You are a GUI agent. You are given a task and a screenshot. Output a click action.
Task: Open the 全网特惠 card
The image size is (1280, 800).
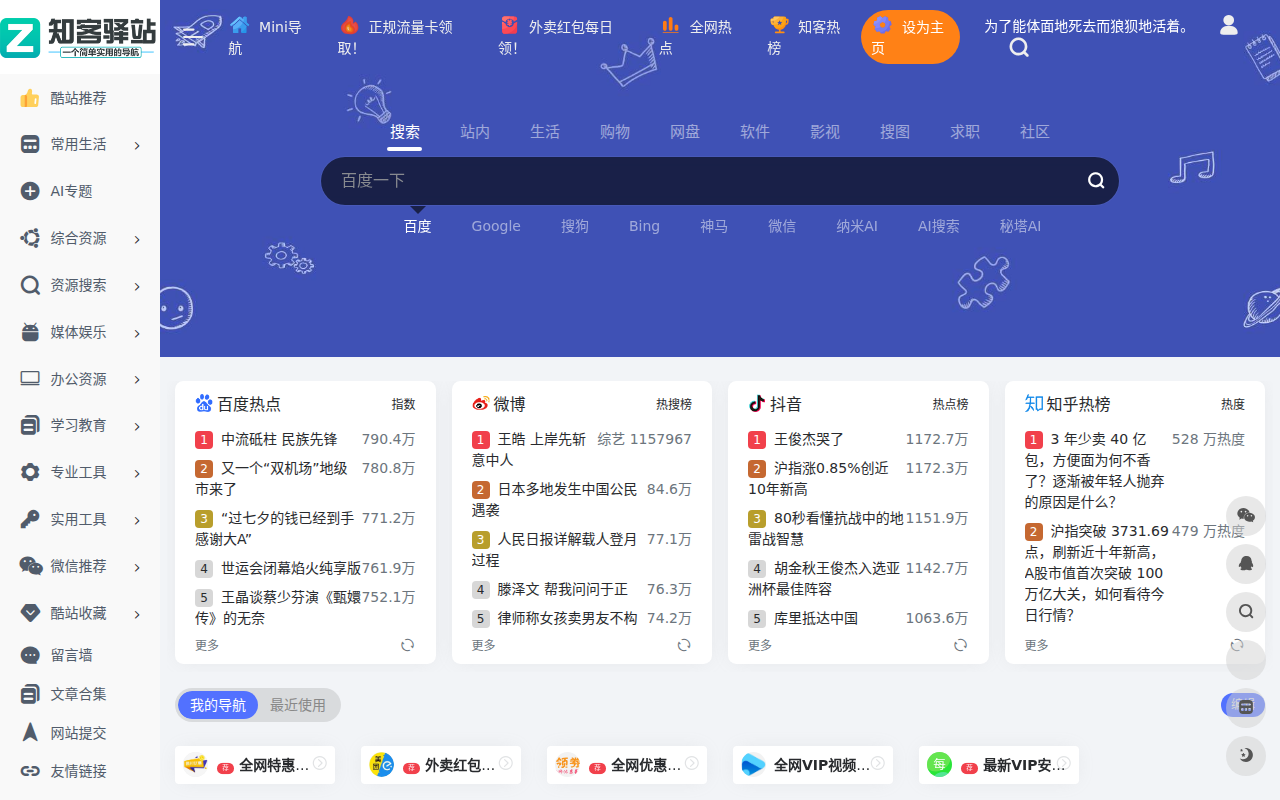coord(255,765)
